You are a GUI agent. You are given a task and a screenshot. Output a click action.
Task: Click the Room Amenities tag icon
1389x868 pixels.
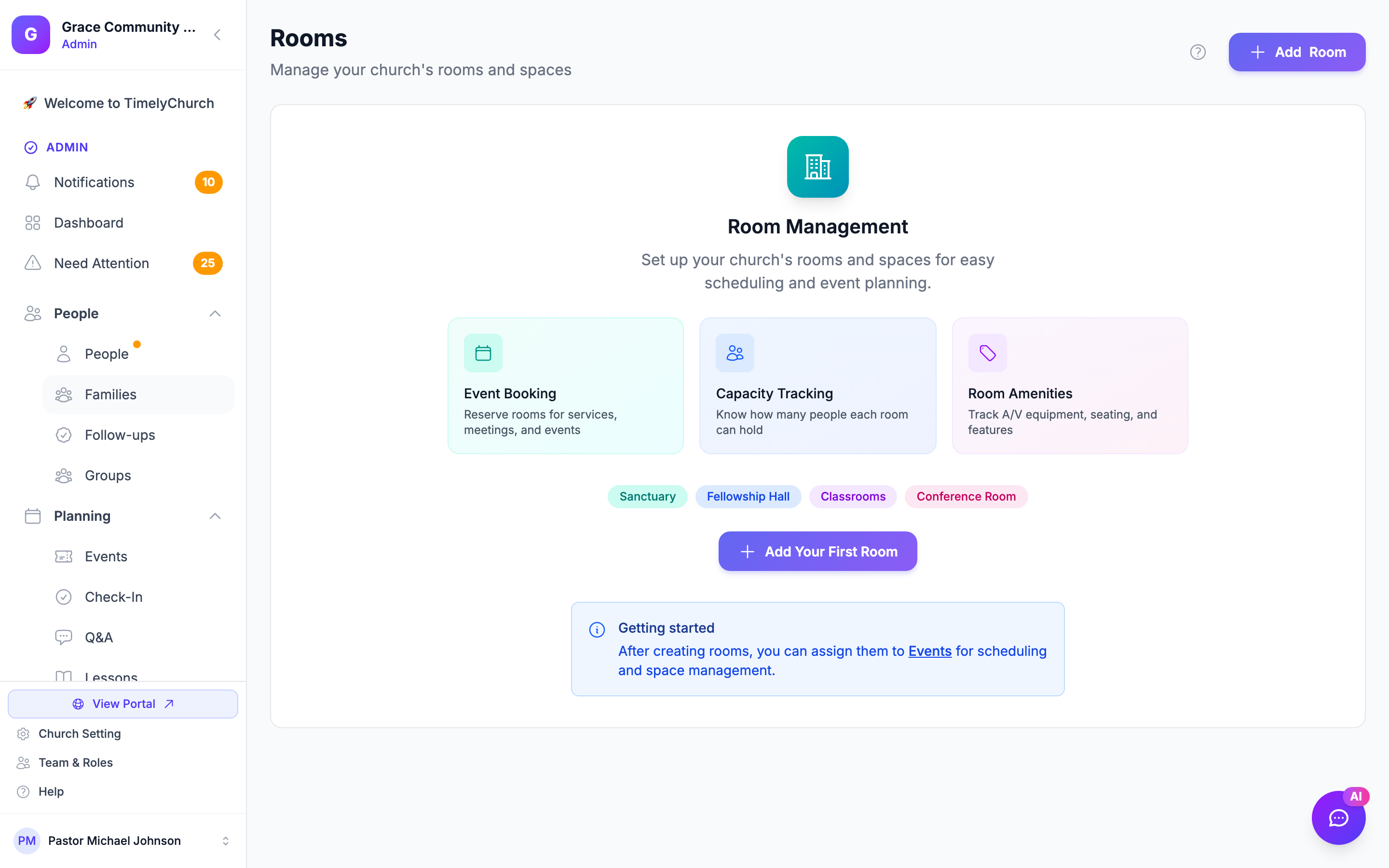987,353
